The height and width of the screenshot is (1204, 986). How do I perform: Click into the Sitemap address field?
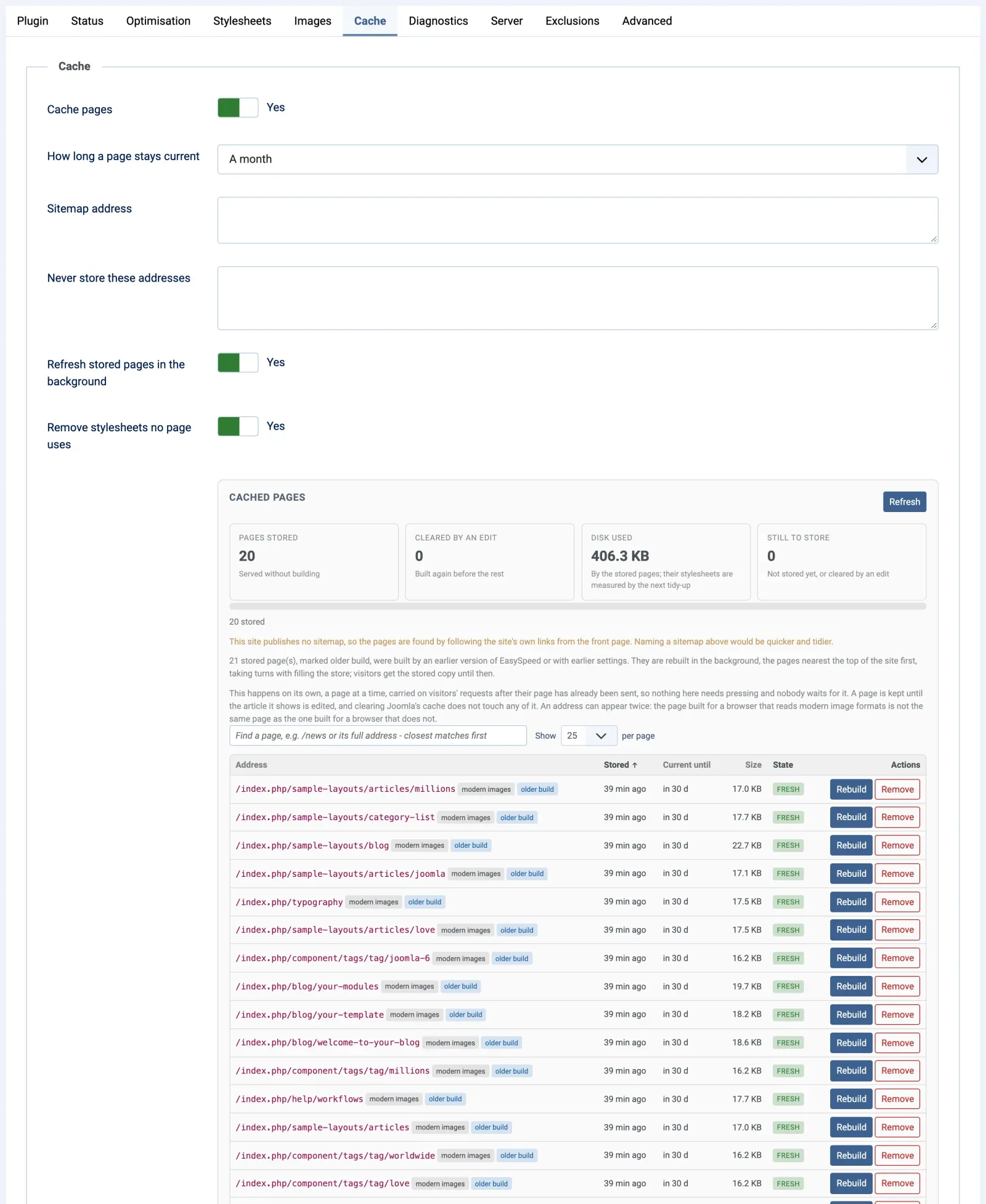(577, 220)
